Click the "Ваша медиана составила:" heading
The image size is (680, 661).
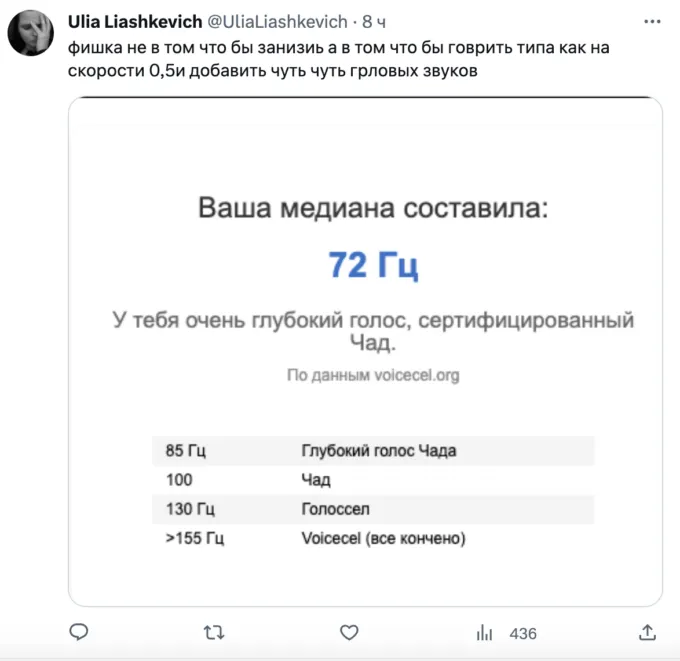pos(373,208)
